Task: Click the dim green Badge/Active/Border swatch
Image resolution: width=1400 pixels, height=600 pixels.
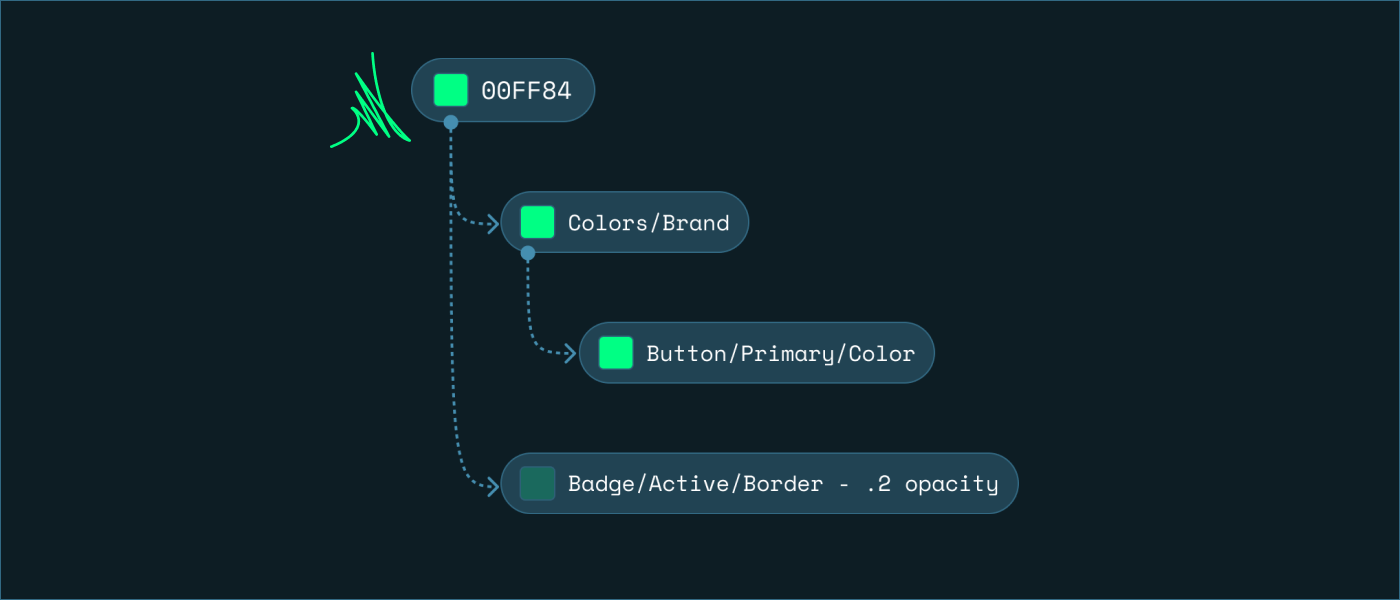Action: (537, 483)
